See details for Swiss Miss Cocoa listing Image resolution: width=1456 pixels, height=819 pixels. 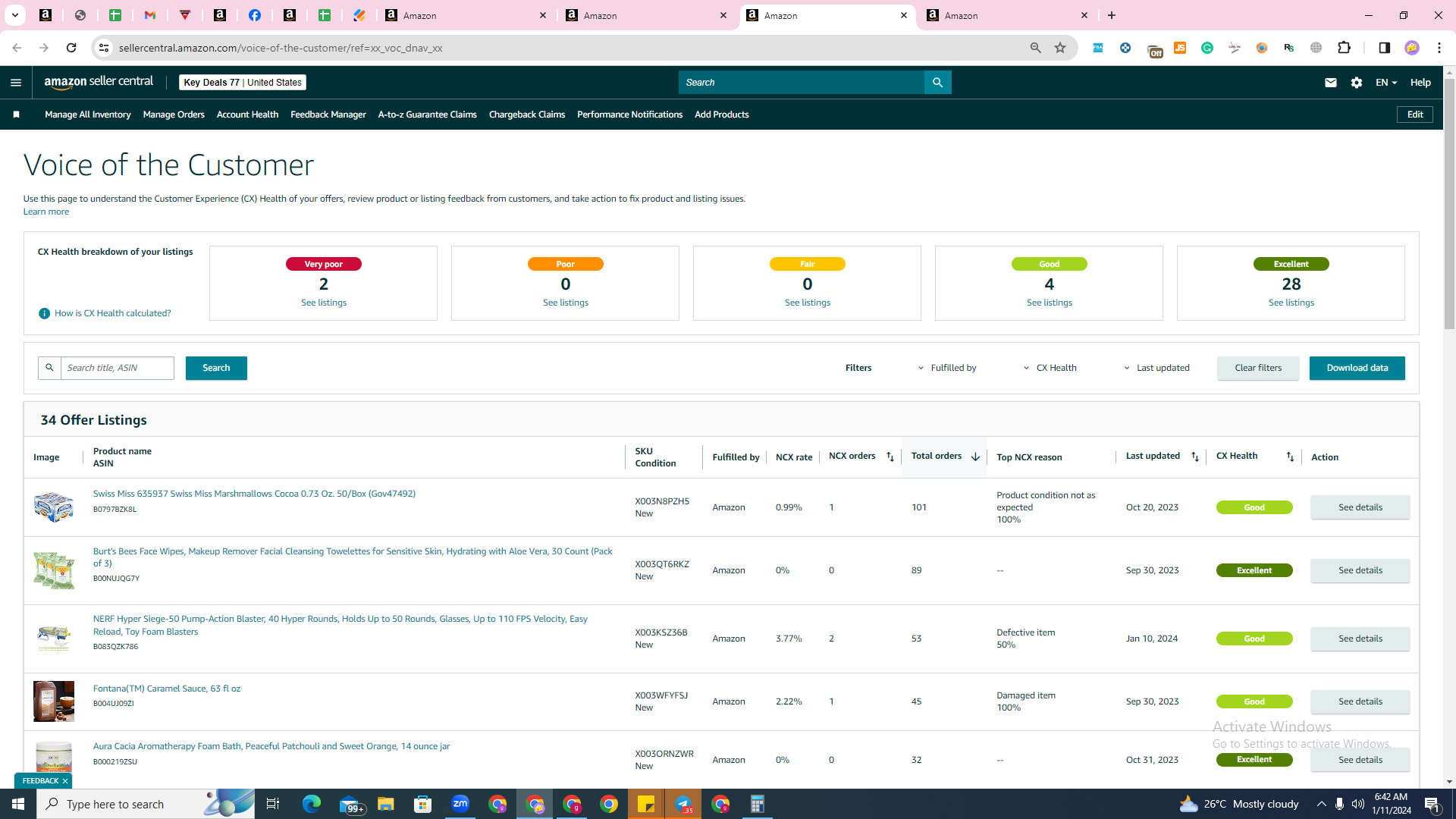pyautogui.click(x=1360, y=507)
